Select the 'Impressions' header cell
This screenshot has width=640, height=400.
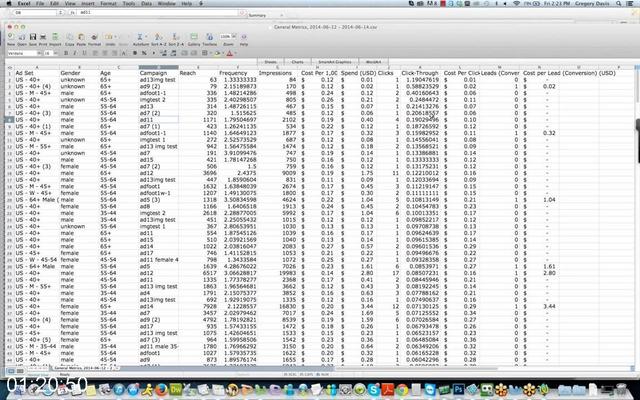click(x=278, y=73)
